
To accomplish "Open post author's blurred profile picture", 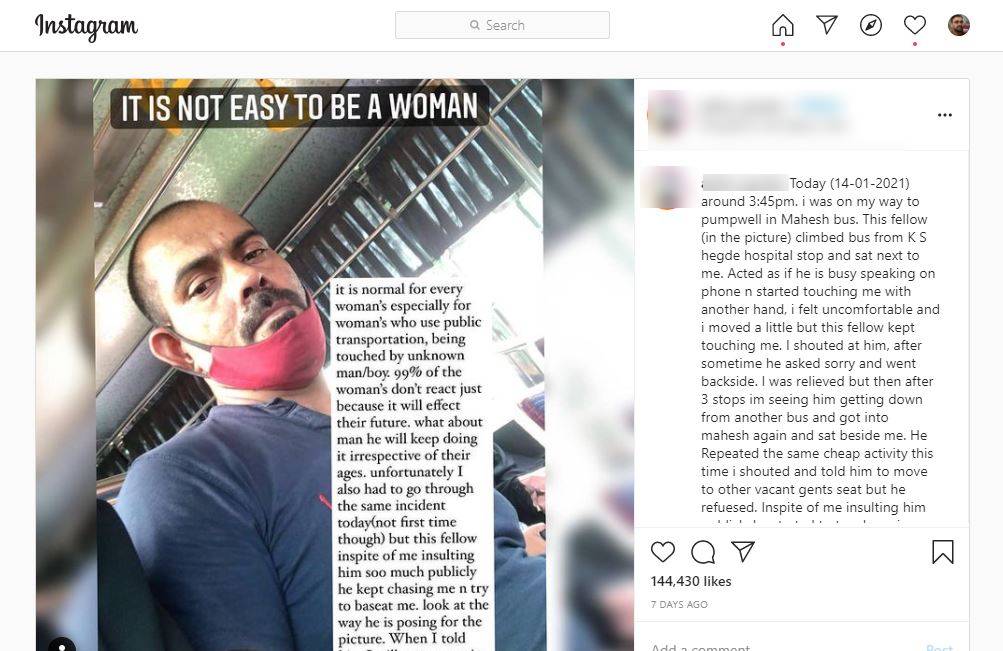I will (x=667, y=114).
